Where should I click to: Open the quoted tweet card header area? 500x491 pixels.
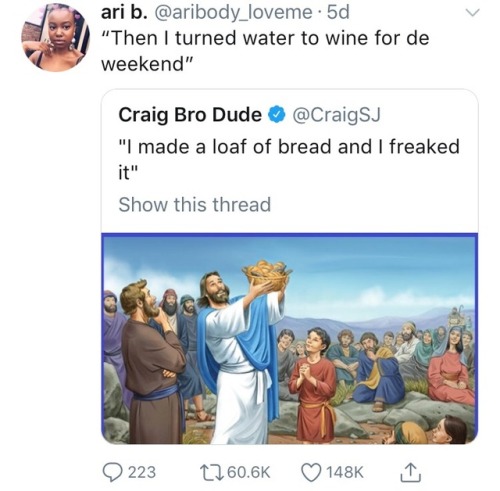coord(249,115)
